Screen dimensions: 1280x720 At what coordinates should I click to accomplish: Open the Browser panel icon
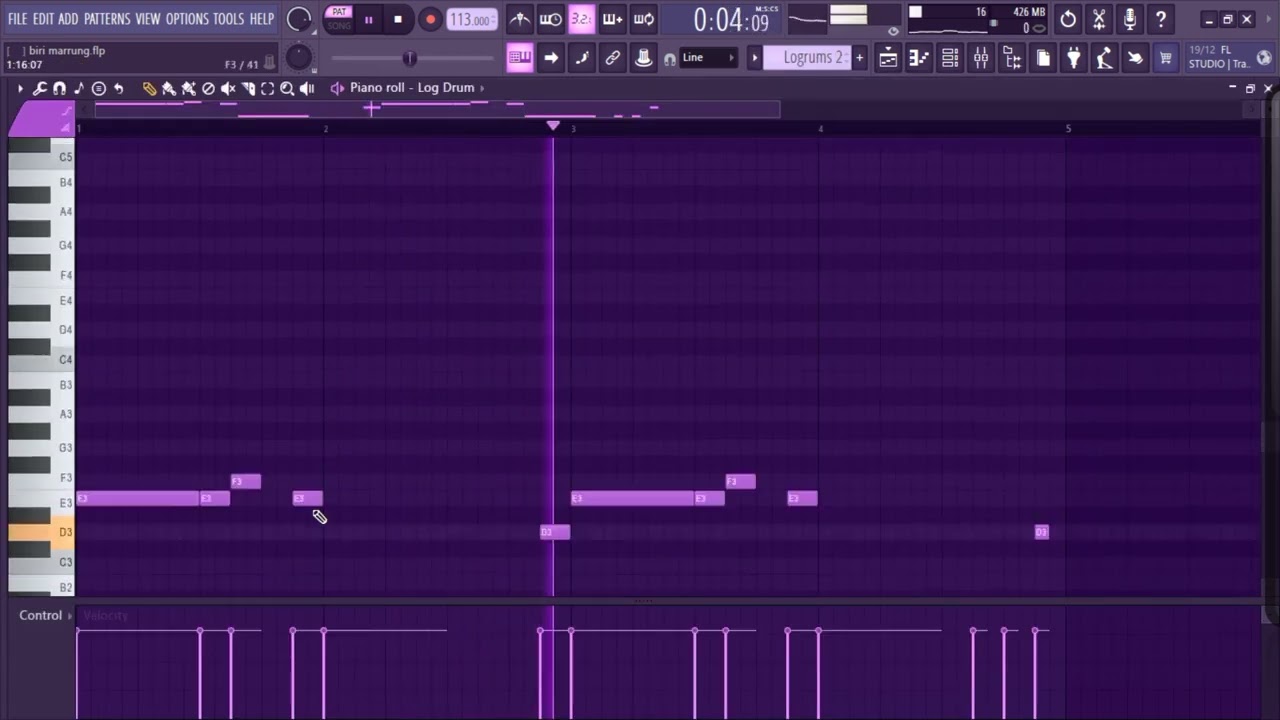1012,58
